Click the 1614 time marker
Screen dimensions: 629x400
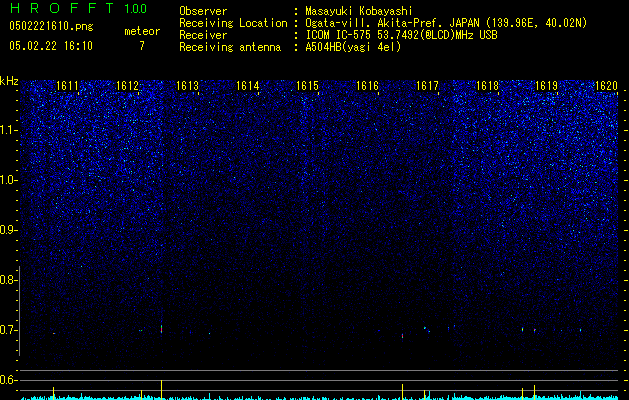[248, 86]
